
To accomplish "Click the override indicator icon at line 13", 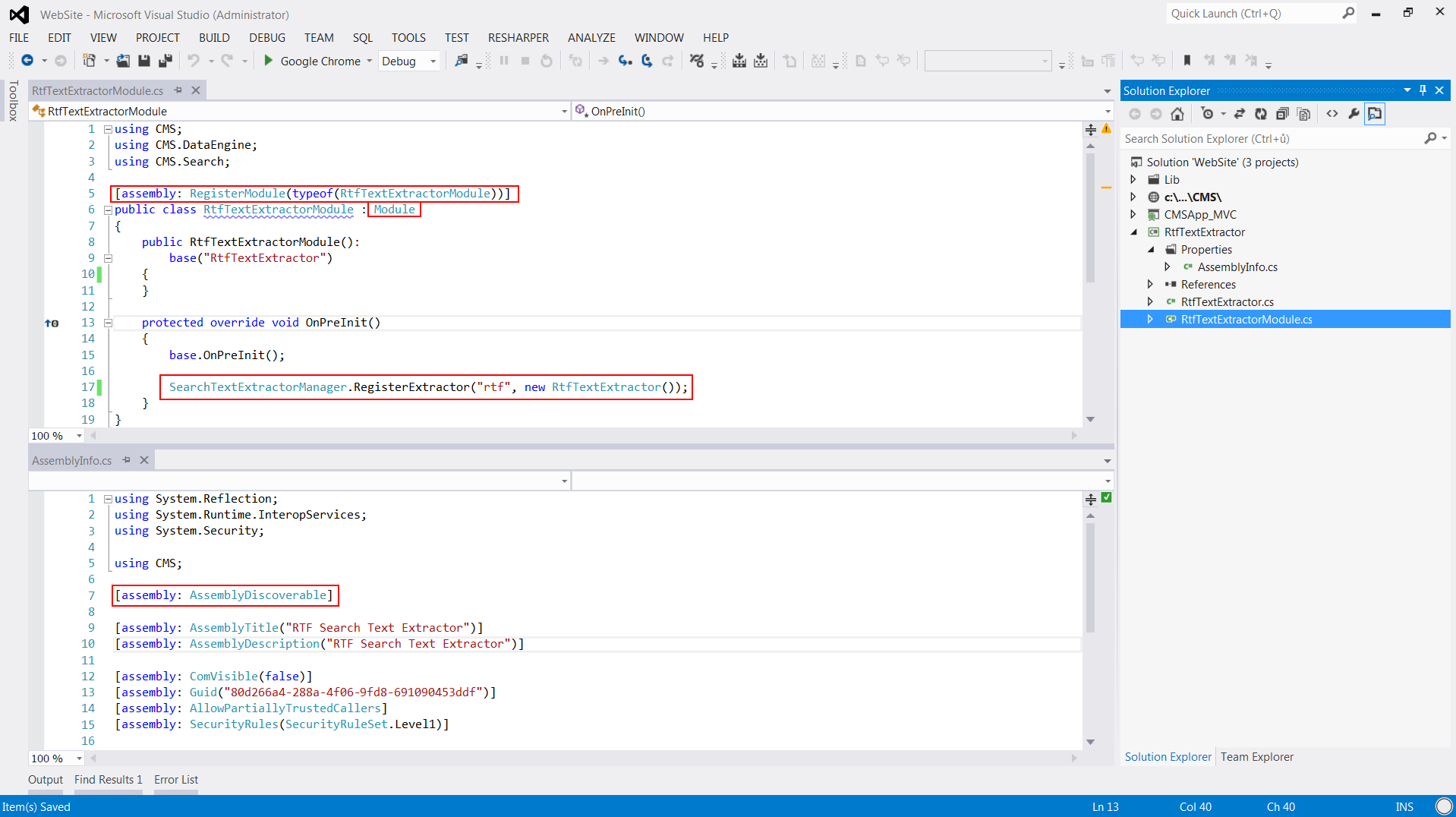I will pyautogui.click(x=52, y=323).
